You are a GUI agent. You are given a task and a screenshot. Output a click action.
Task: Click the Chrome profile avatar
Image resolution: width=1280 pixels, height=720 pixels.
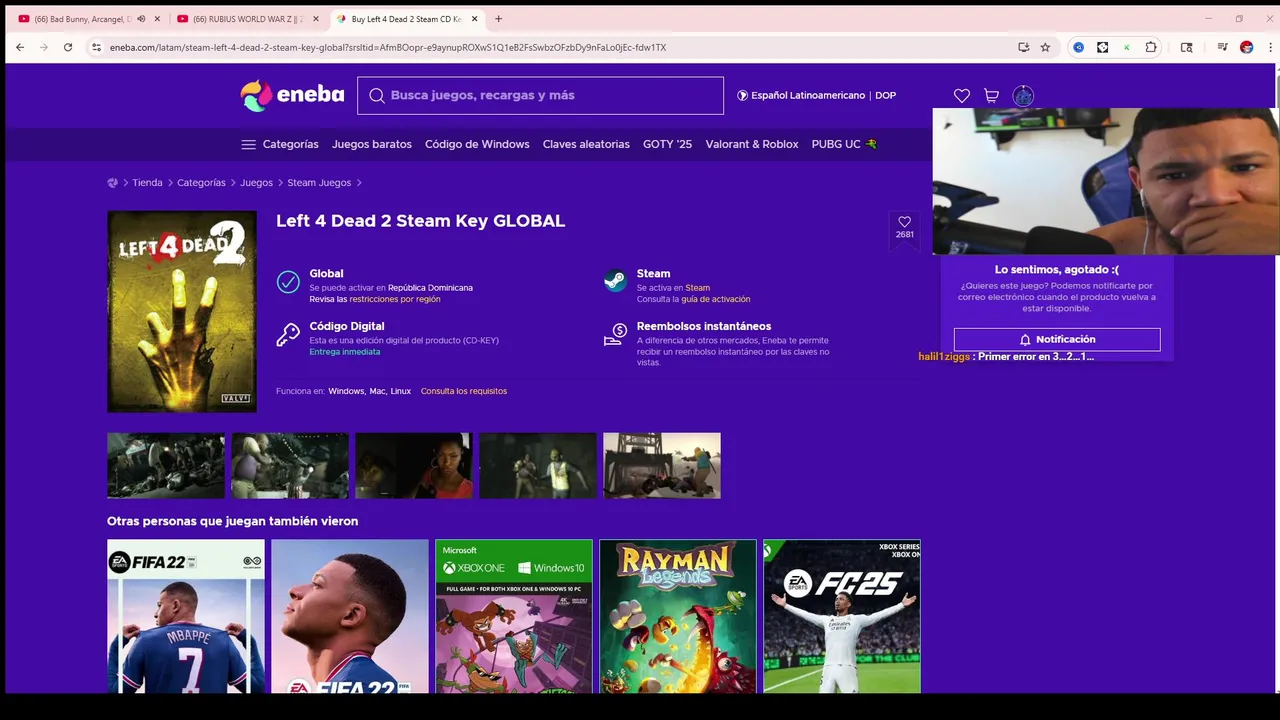point(1246,47)
